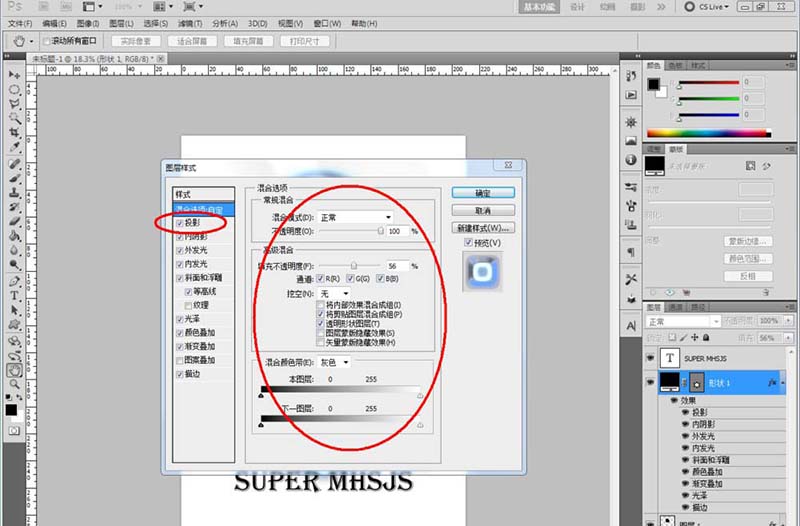Image resolution: width=800 pixels, height=526 pixels.
Task: Enable the 图案叠加 checkbox
Action: tap(180, 361)
